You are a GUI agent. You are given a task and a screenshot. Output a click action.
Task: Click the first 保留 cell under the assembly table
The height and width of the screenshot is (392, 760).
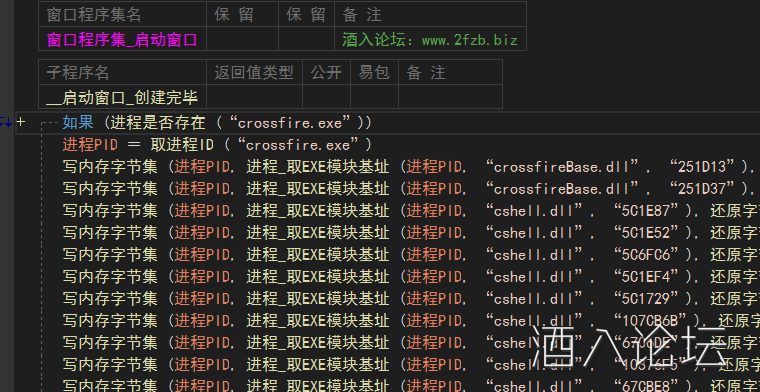coord(242,39)
